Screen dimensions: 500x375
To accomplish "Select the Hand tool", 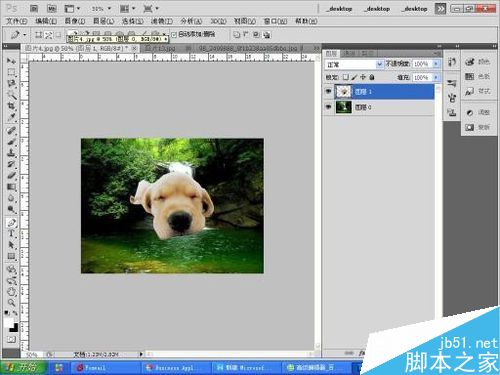I will [x=11, y=292].
